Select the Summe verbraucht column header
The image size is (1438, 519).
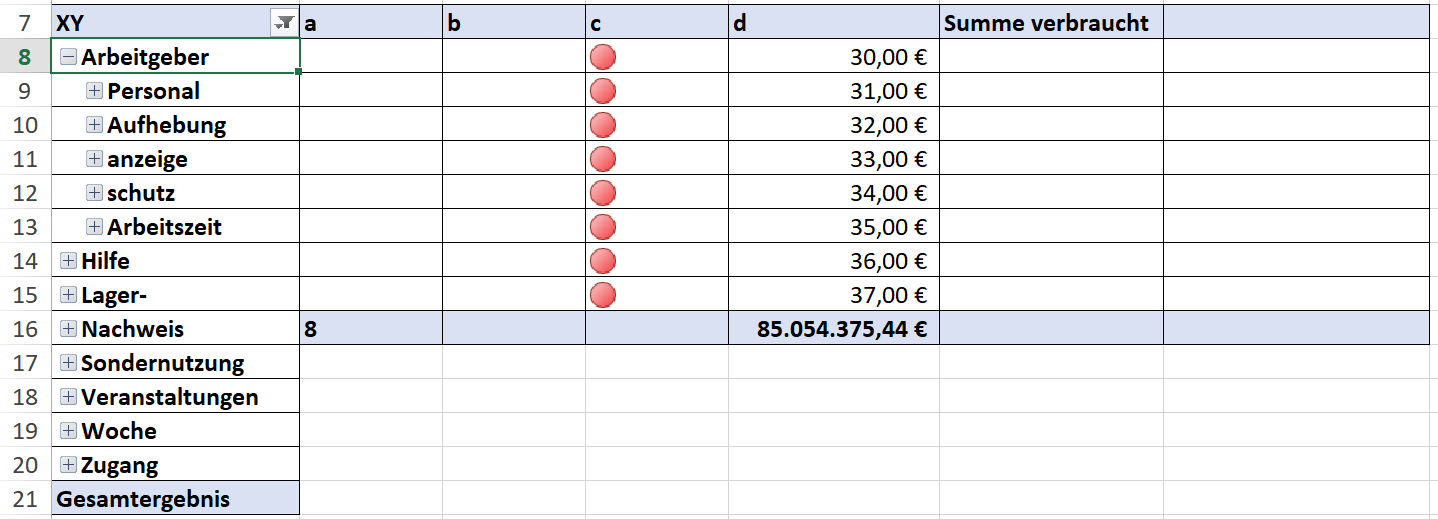point(1051,22)
